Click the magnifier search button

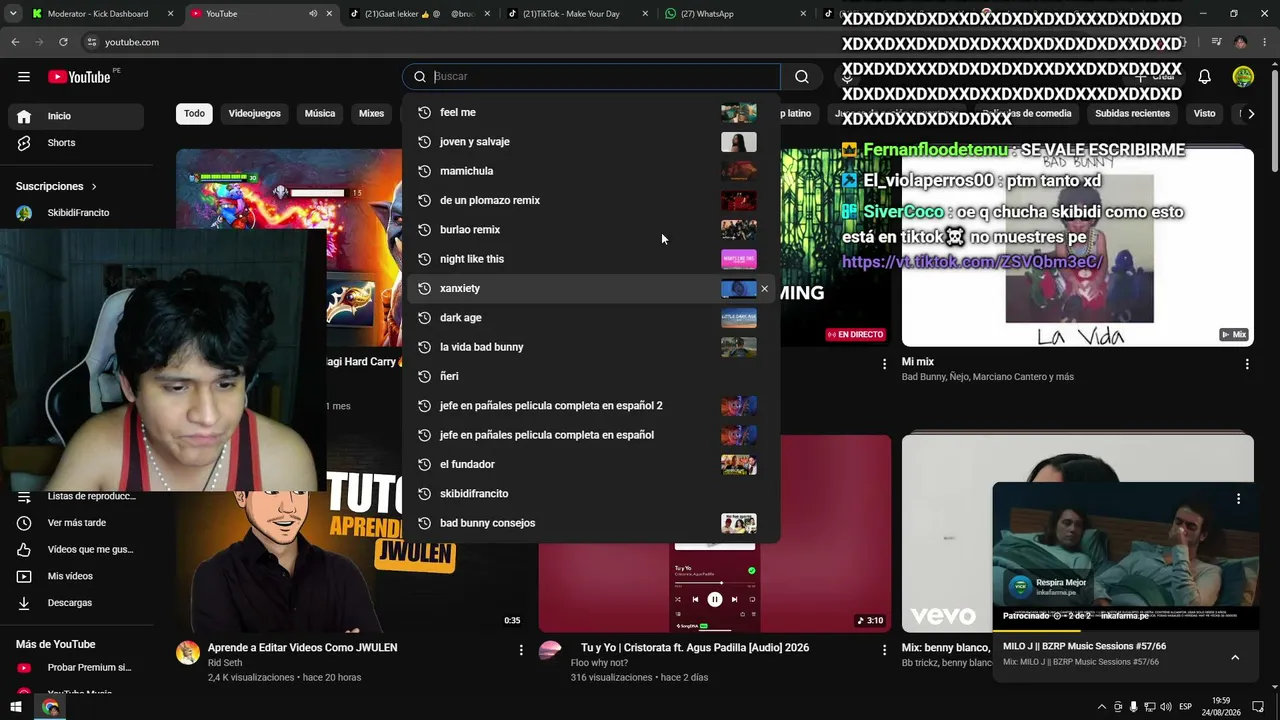pyautogui.click(x=802, y=77)
